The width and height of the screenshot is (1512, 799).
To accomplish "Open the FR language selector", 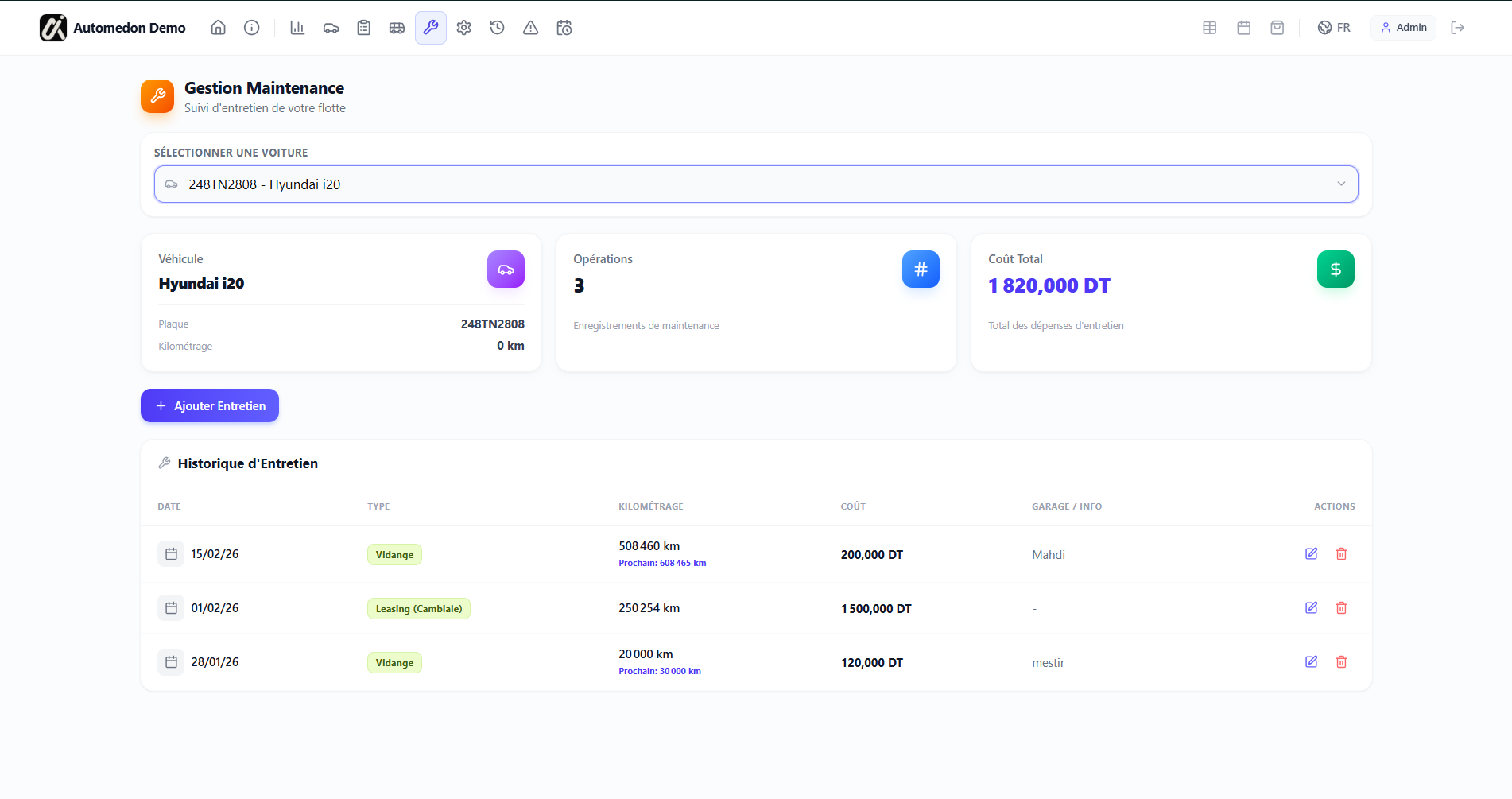I will [x=1334, y=27].
